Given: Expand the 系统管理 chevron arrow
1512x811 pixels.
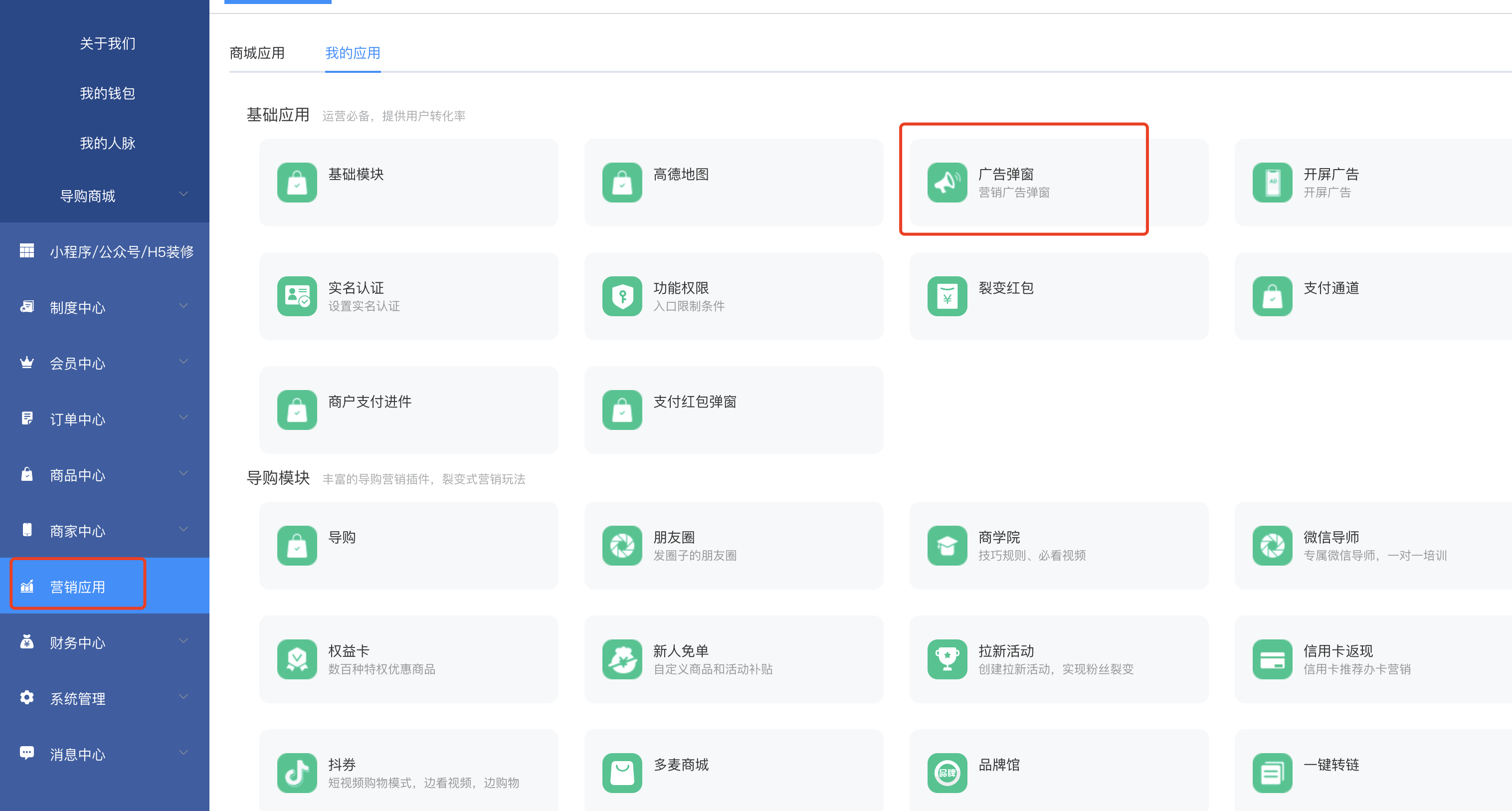Looking at the screenshot, I should point(184,697).
